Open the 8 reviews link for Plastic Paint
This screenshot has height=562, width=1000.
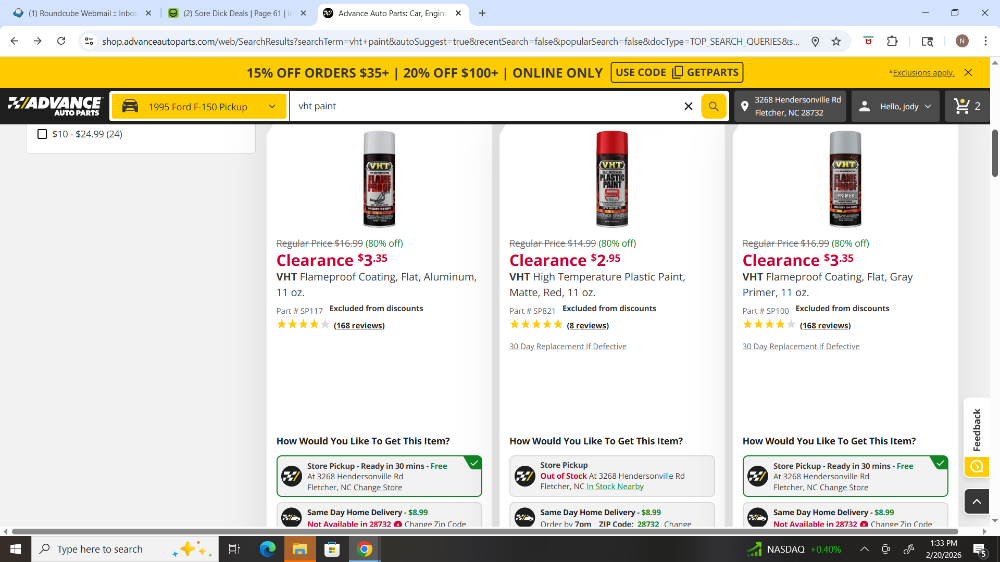587,325
